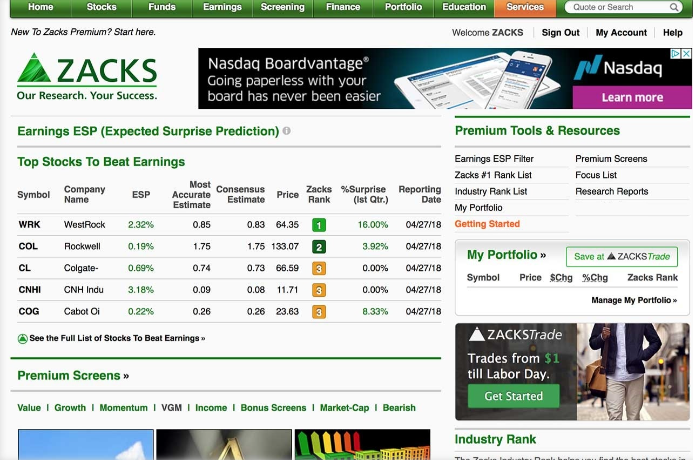Click the search magnifier icon
The image size is (693, 460).
pos(674,7)
